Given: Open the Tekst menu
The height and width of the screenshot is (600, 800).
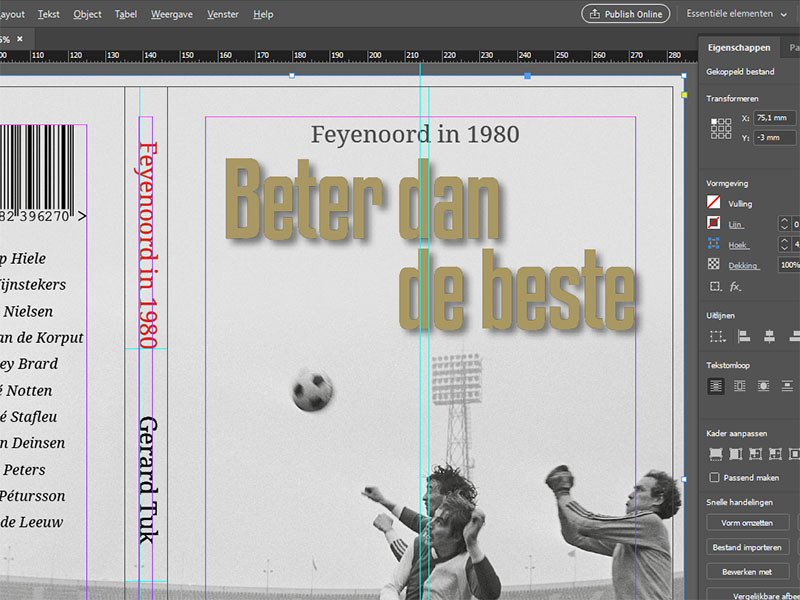Looking at the screenshot, I should click(48, 14).
